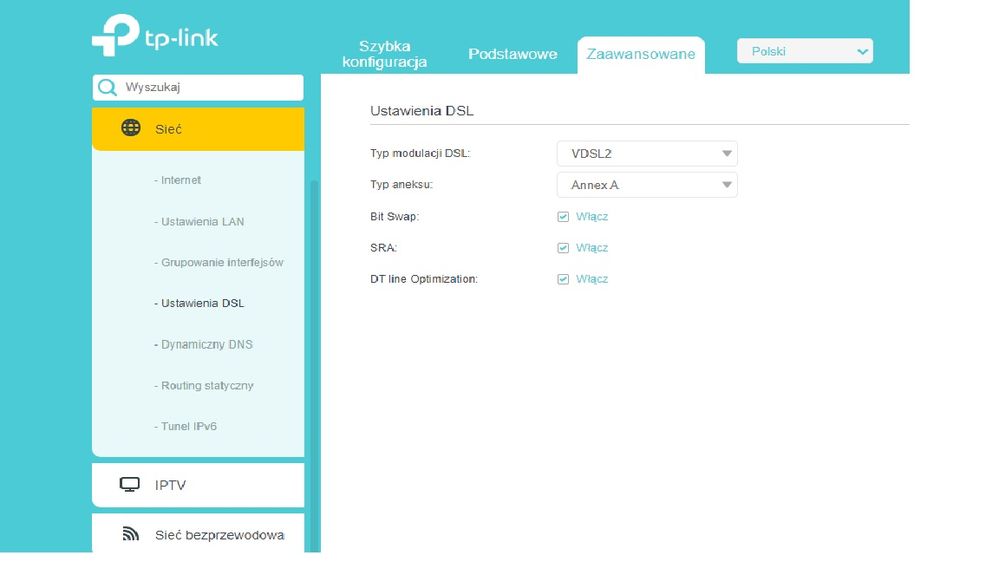The width and height of the screenshot is (999, 562).
Task: Open the Polski language selector
Action: [804, 52]
